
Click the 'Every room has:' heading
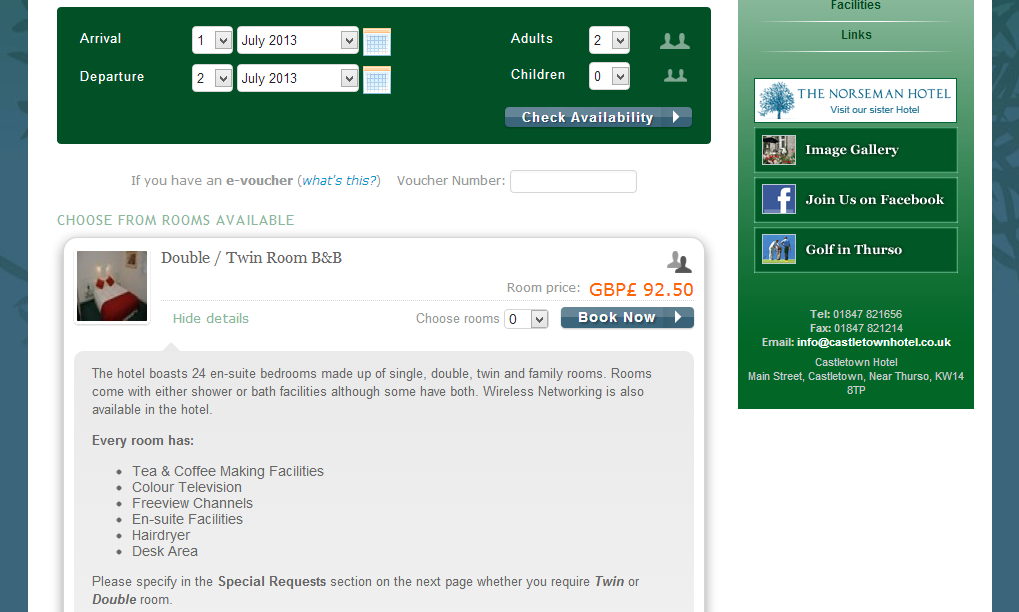[x=143, y=440]
